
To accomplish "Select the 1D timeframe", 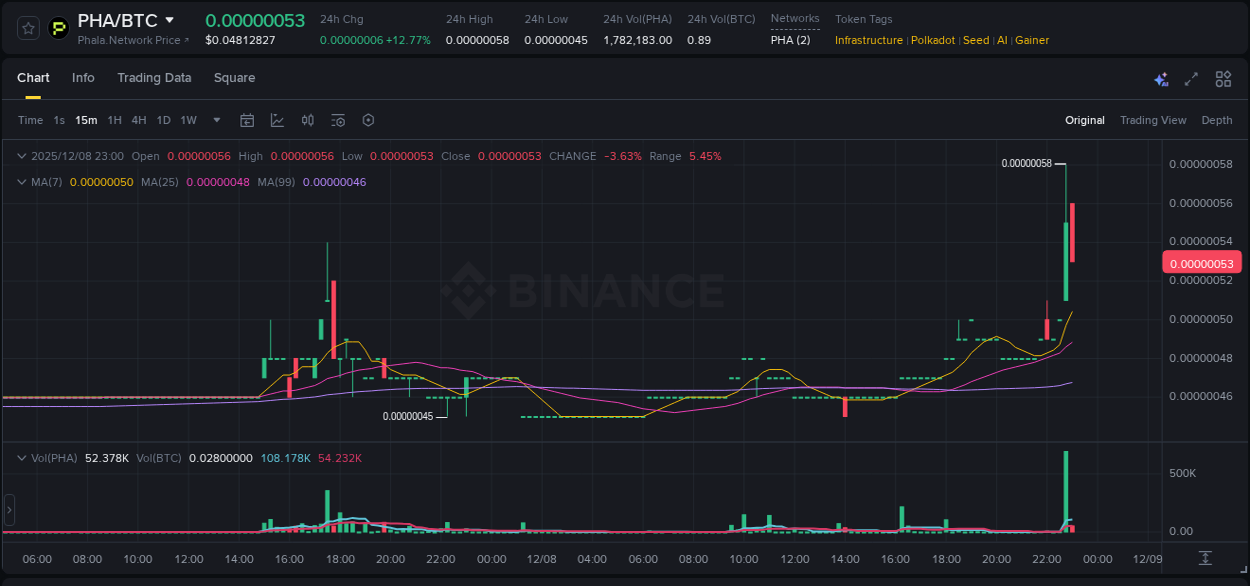I will tap(163, 120).
